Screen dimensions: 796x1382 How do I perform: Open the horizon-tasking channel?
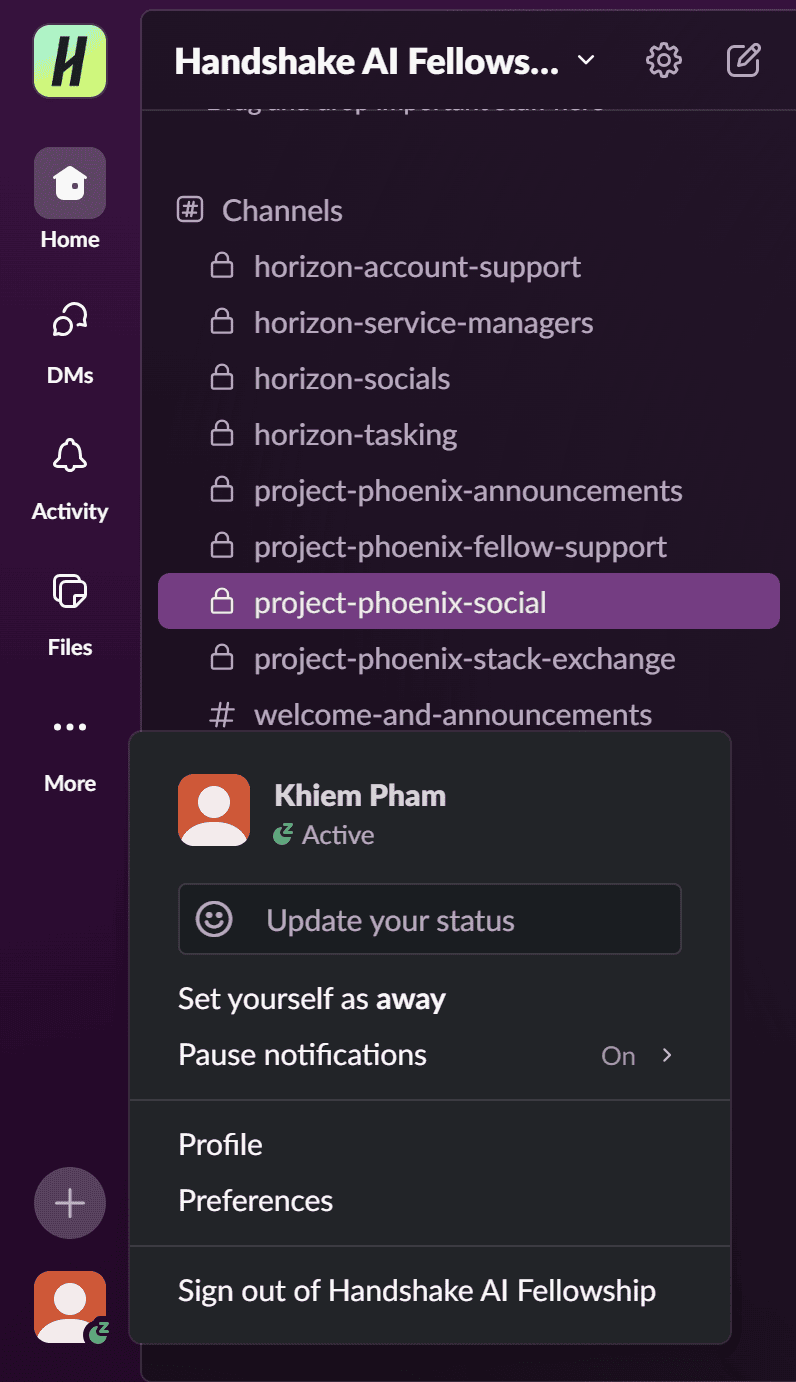click(x=356, y=435)
